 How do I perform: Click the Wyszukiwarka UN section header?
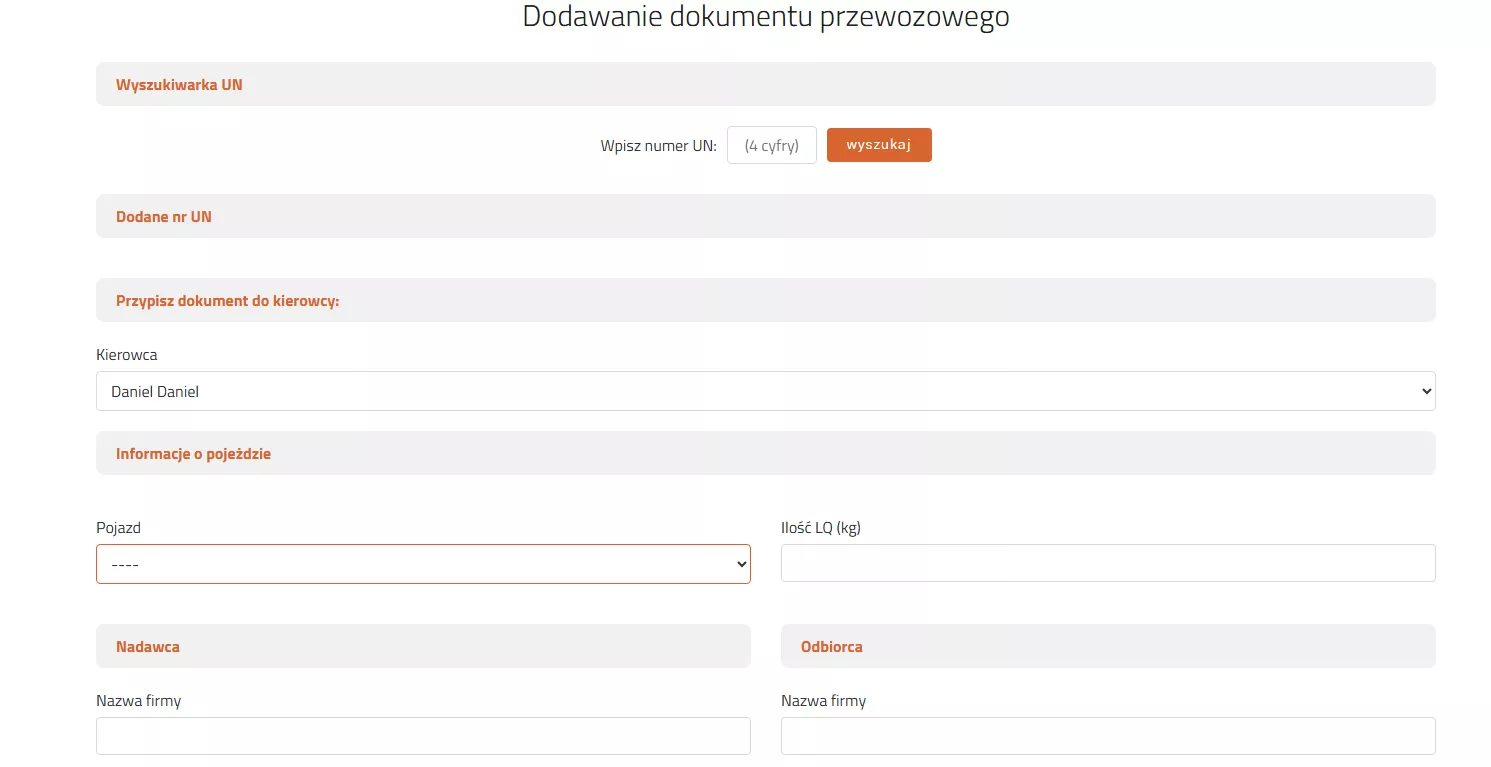(179, 85)
